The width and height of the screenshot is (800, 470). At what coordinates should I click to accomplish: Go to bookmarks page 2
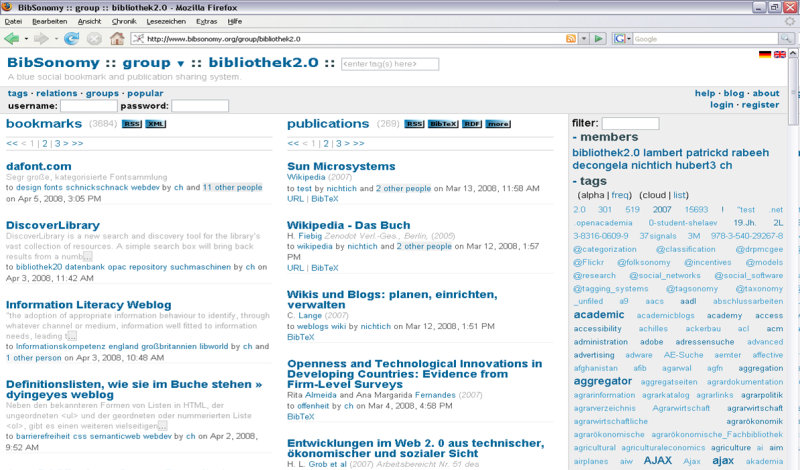pos(45,143)
